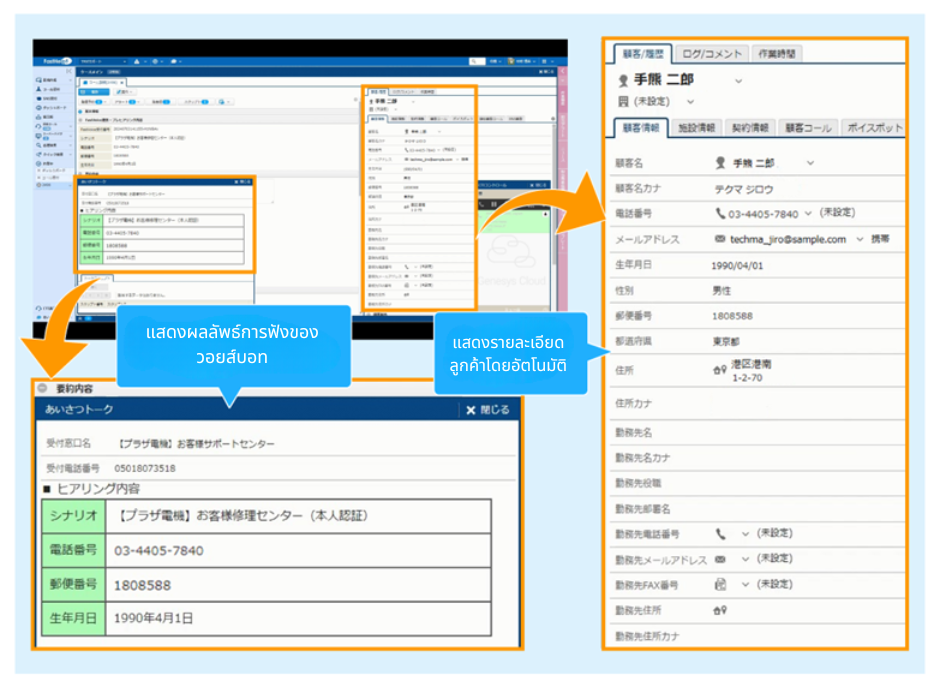
Task: Click the phone icon beside 03-4405-7840
Action: tap(720, 214)
